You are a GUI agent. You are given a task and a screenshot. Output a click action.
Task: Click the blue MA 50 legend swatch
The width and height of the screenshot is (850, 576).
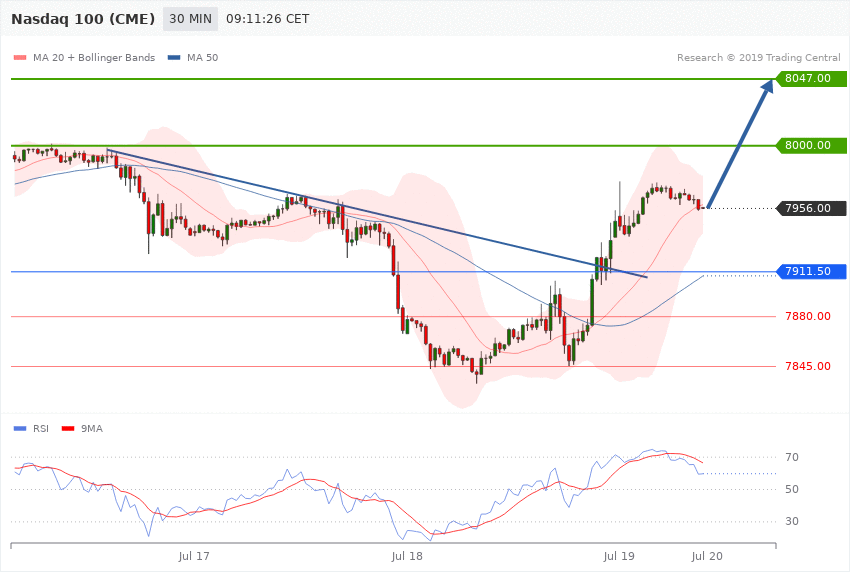click(174, 57)
